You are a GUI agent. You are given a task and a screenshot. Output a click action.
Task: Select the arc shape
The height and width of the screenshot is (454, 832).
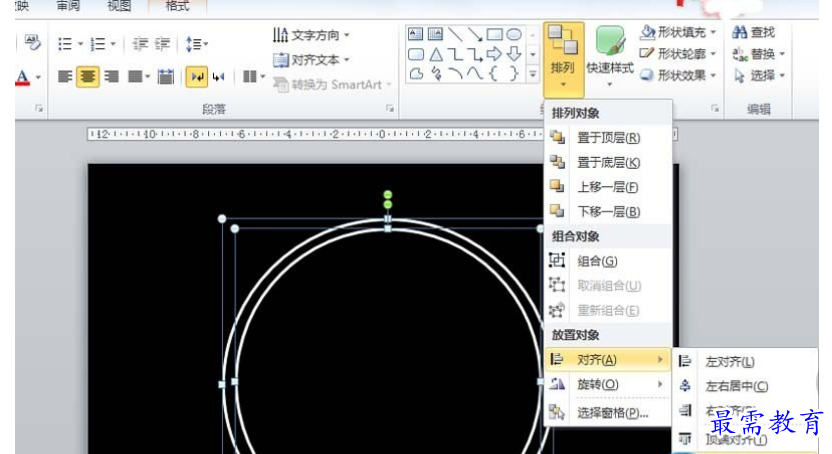pos(455,73)
